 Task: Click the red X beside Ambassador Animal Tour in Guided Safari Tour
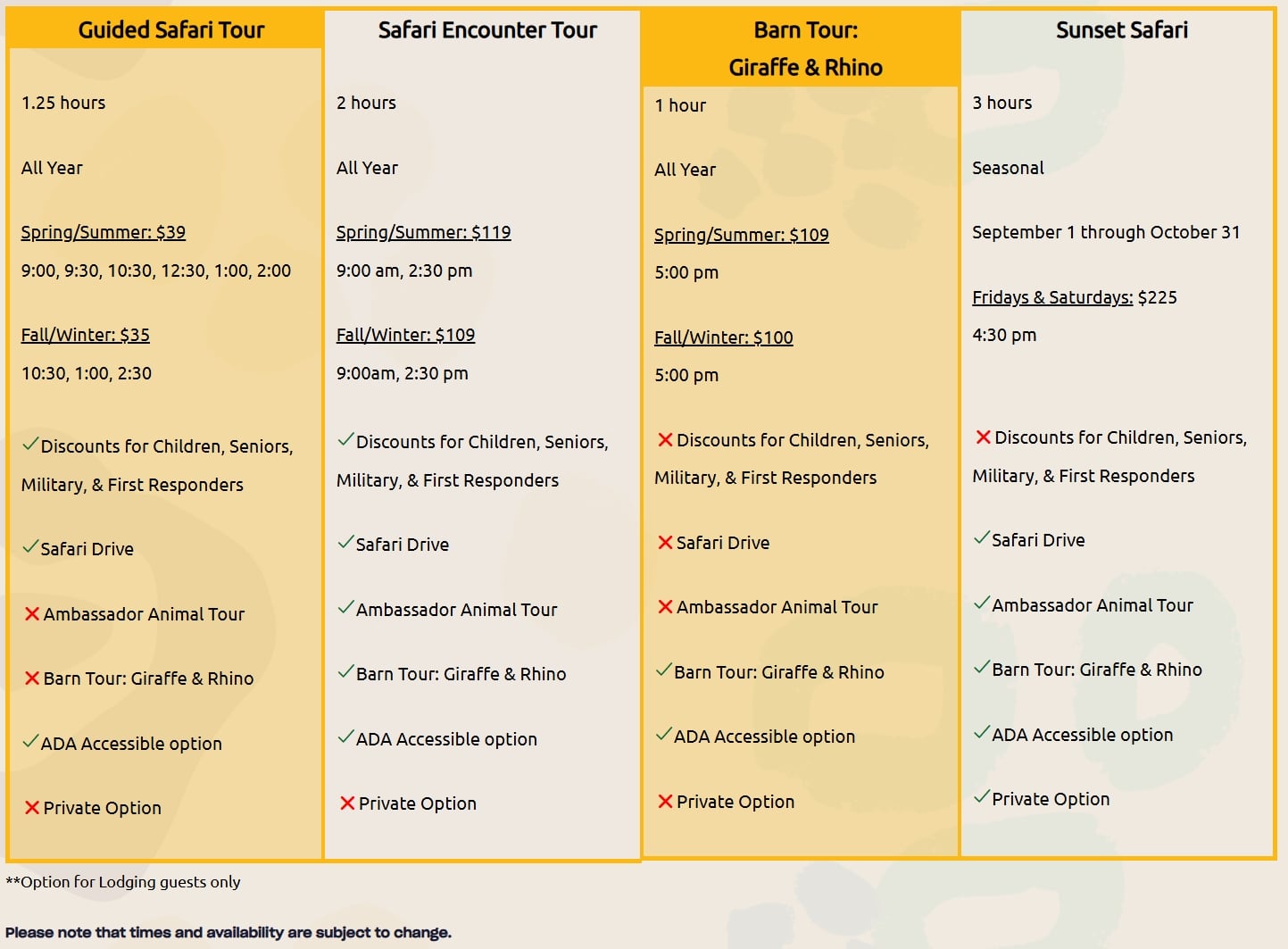[31, 612]
